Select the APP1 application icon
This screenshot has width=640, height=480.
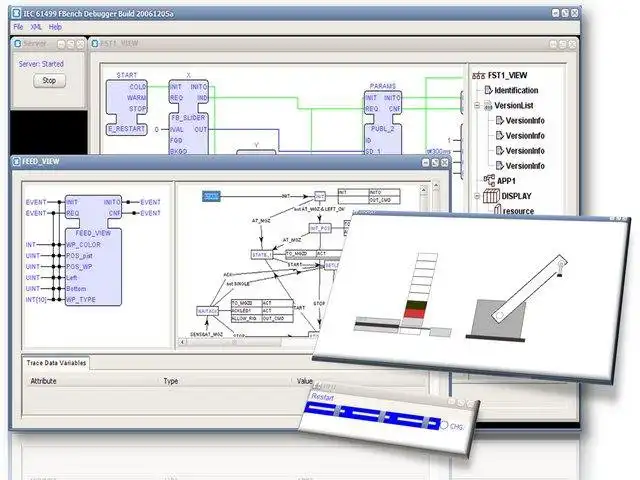point(489,180)
